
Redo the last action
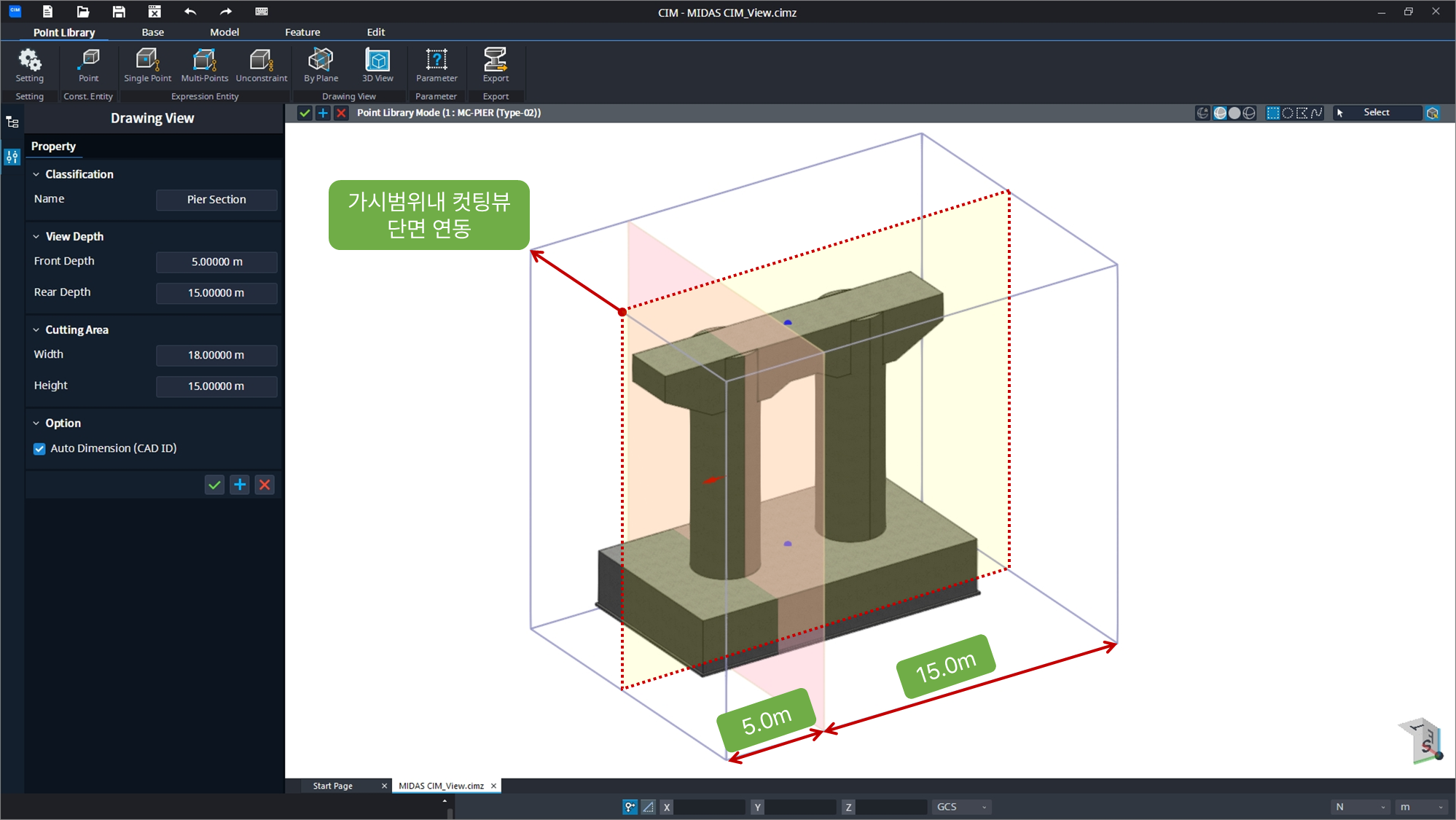coord(226,12)
